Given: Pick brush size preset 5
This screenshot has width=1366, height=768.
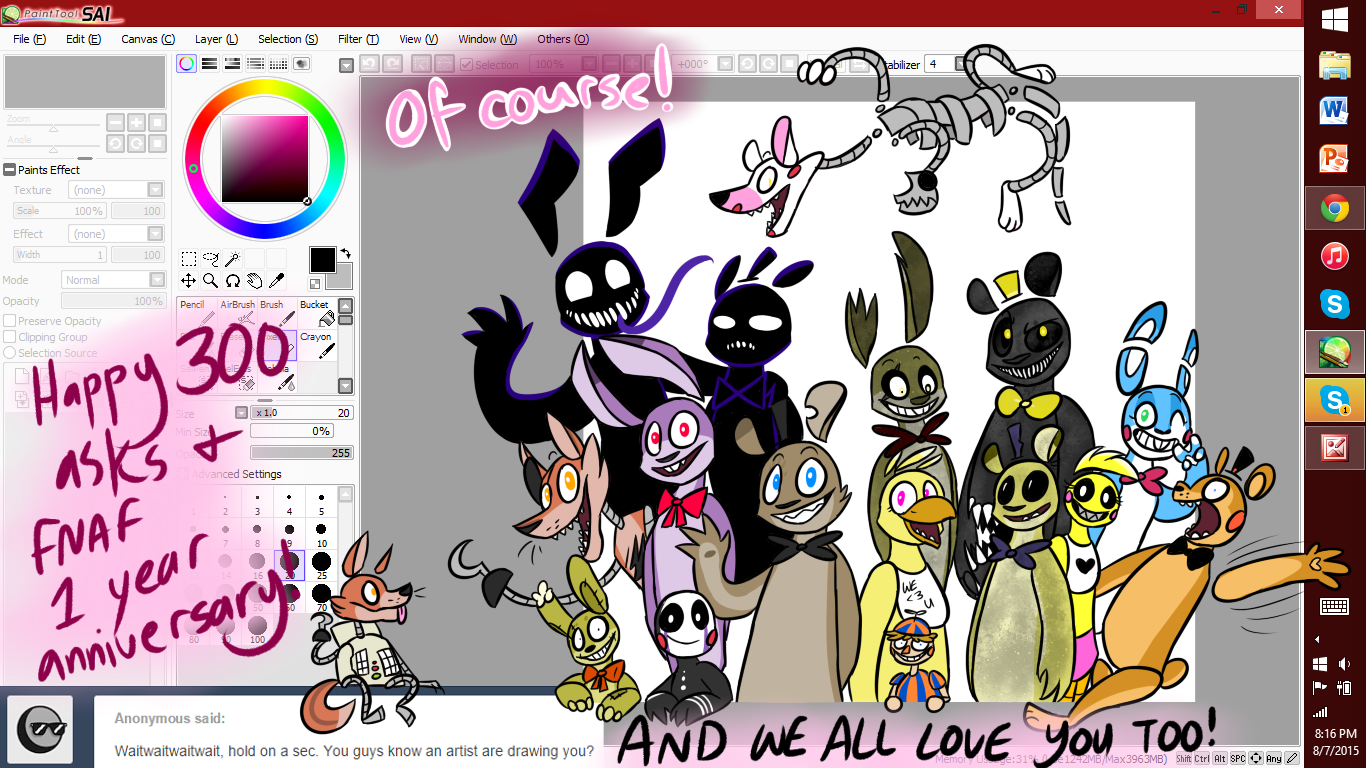Looking at the screenshot, I should click(321, 502).
